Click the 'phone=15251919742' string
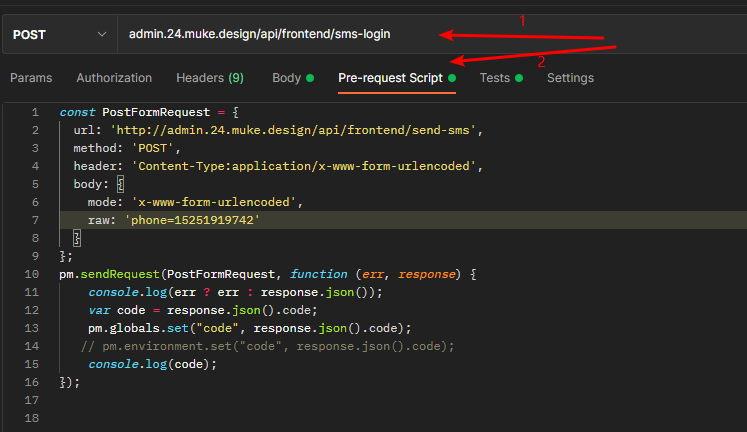The width and height of the screenshot is (747, 432). [192, 220]
